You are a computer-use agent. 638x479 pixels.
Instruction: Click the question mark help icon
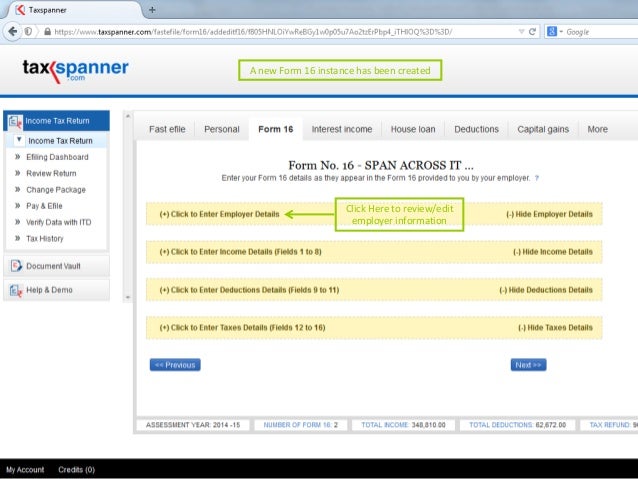pos(537,178)
